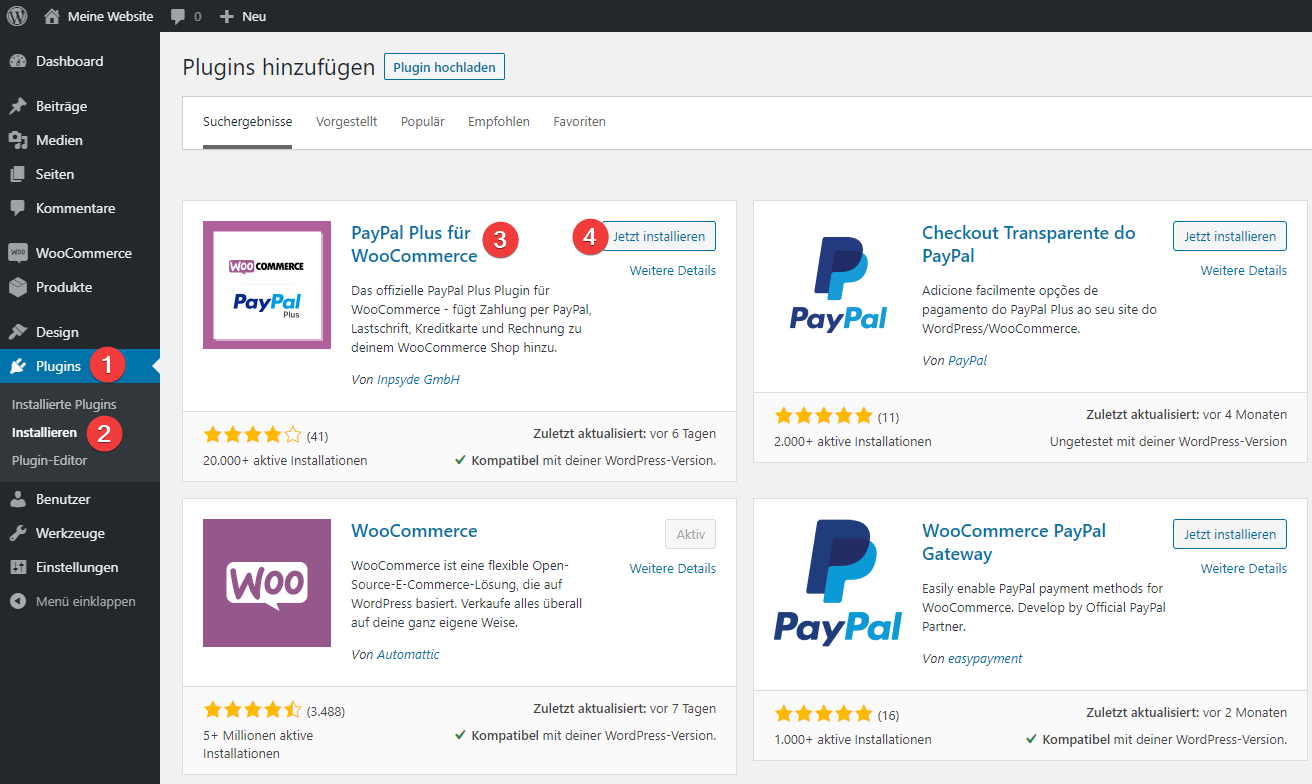Viewport: 1312px width, 784px height.
Task: Open Meine Website home icon link
Action: (52, 16)
